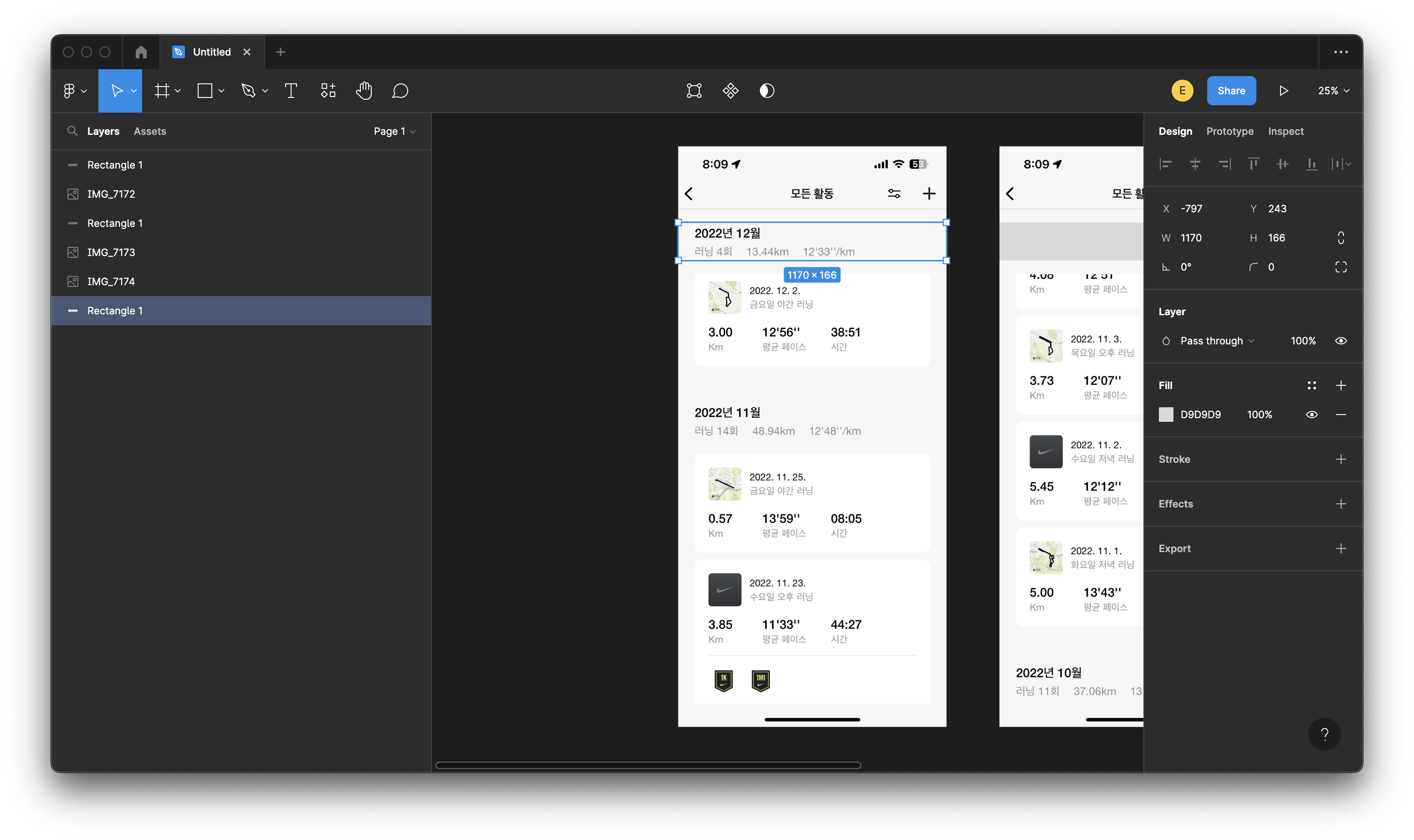
Task: Select the Hand tool
Action: click(x=364, y=91)
